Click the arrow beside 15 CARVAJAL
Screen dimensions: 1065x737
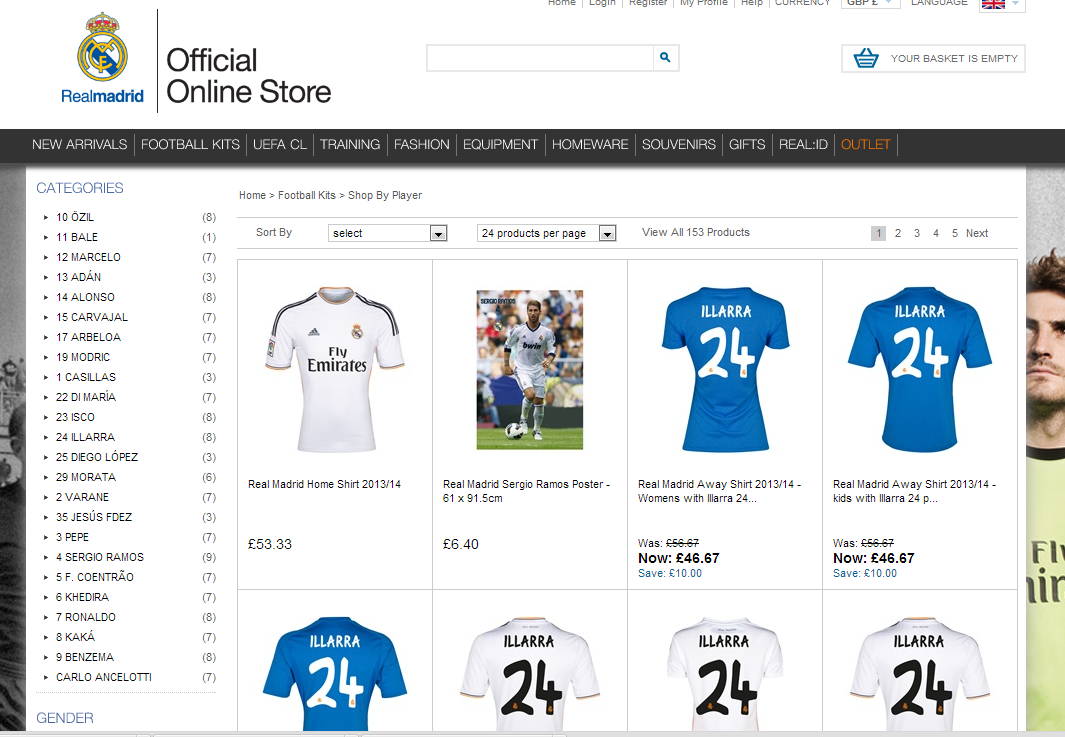46,317
